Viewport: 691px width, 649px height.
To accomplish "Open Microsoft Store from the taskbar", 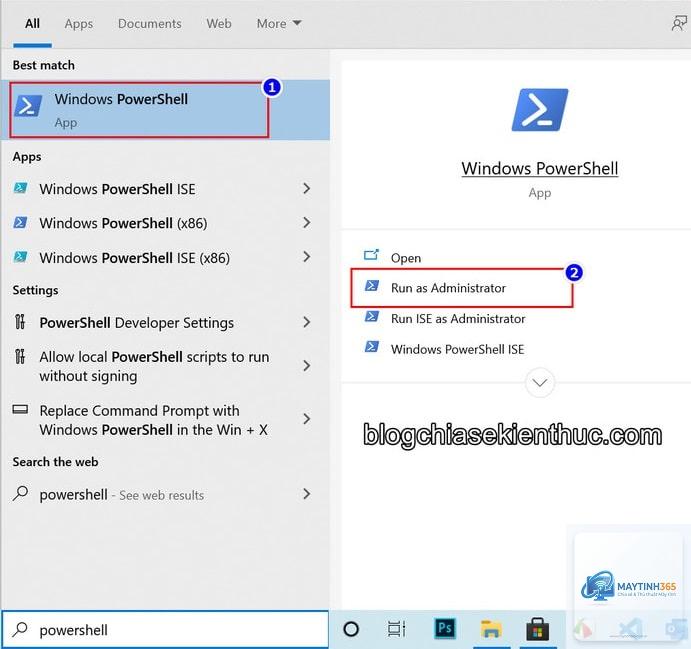I will coord(538,629).
